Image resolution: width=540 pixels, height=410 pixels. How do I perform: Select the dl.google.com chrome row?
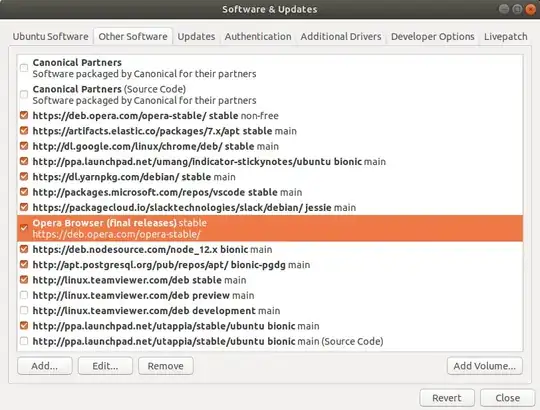click(270, 146)
